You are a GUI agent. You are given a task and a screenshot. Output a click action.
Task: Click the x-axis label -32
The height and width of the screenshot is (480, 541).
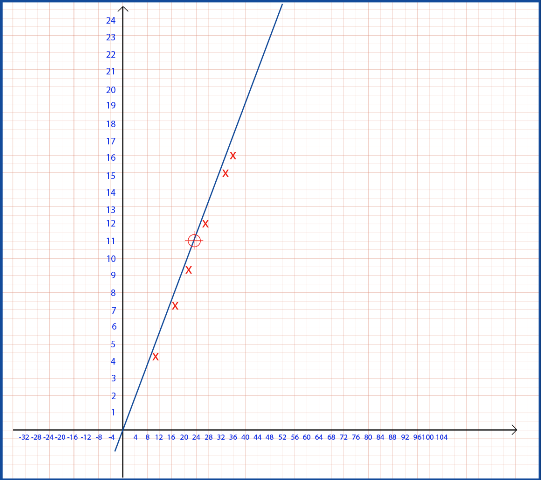click(24, 437)
